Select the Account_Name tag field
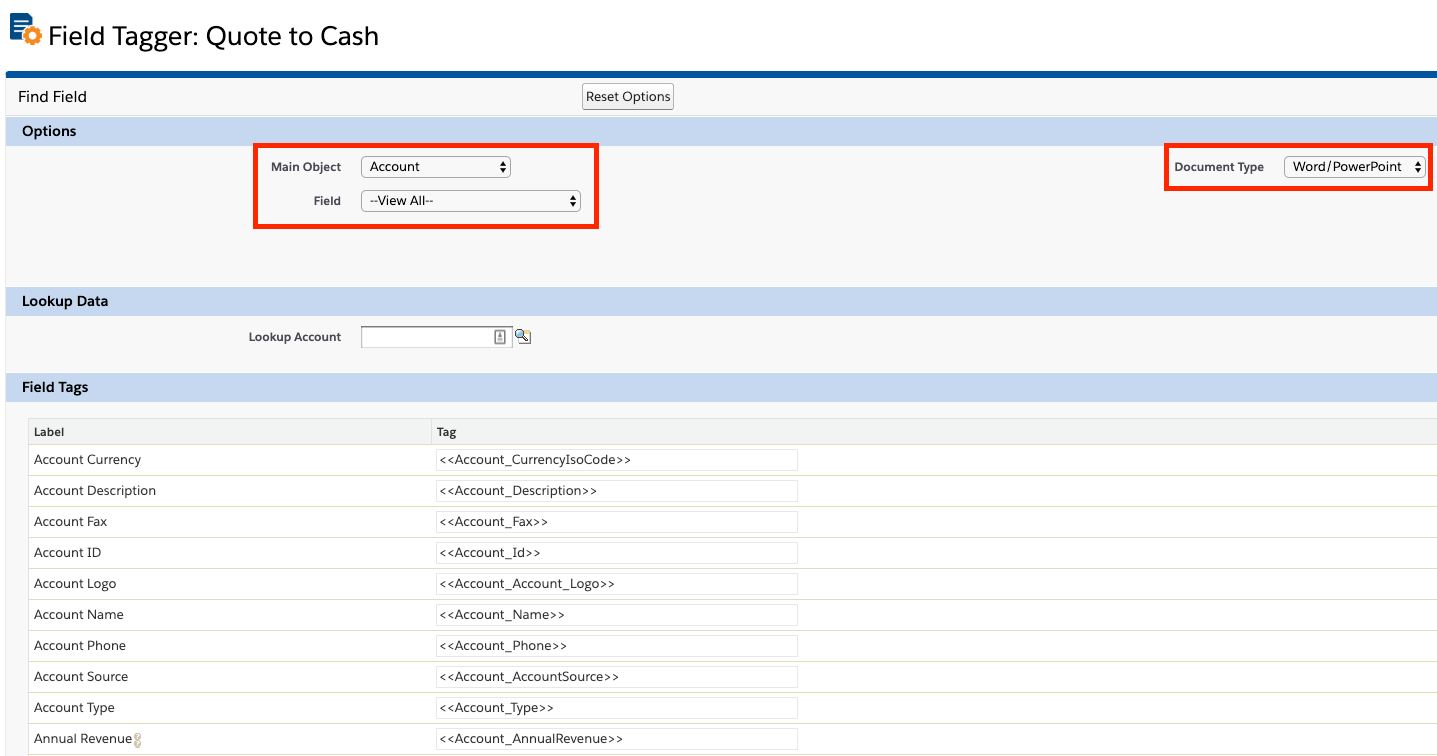The height and width of the screenshot is (756, 1437). 617,615
